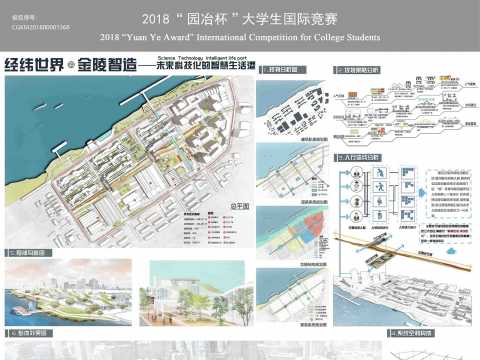Click the '人行流线分析' section header
The image size is (480, 360).
point(358,157)
